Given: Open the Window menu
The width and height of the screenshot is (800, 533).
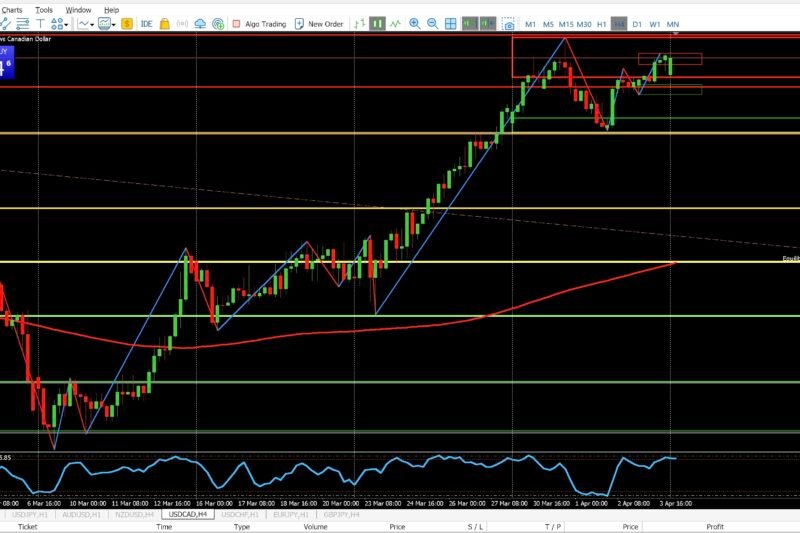Looking at the screenshot, I should click(78, 10).
